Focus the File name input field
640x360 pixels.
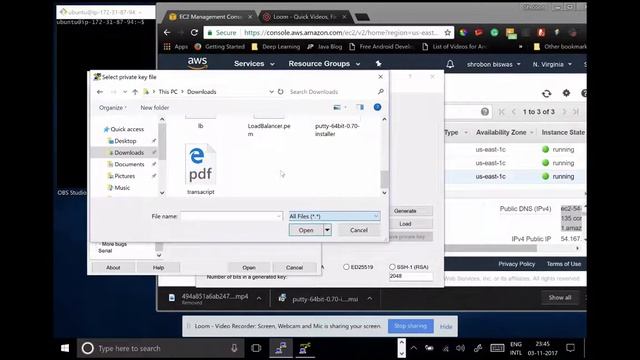pyautogui.click(x=231, y=216)
